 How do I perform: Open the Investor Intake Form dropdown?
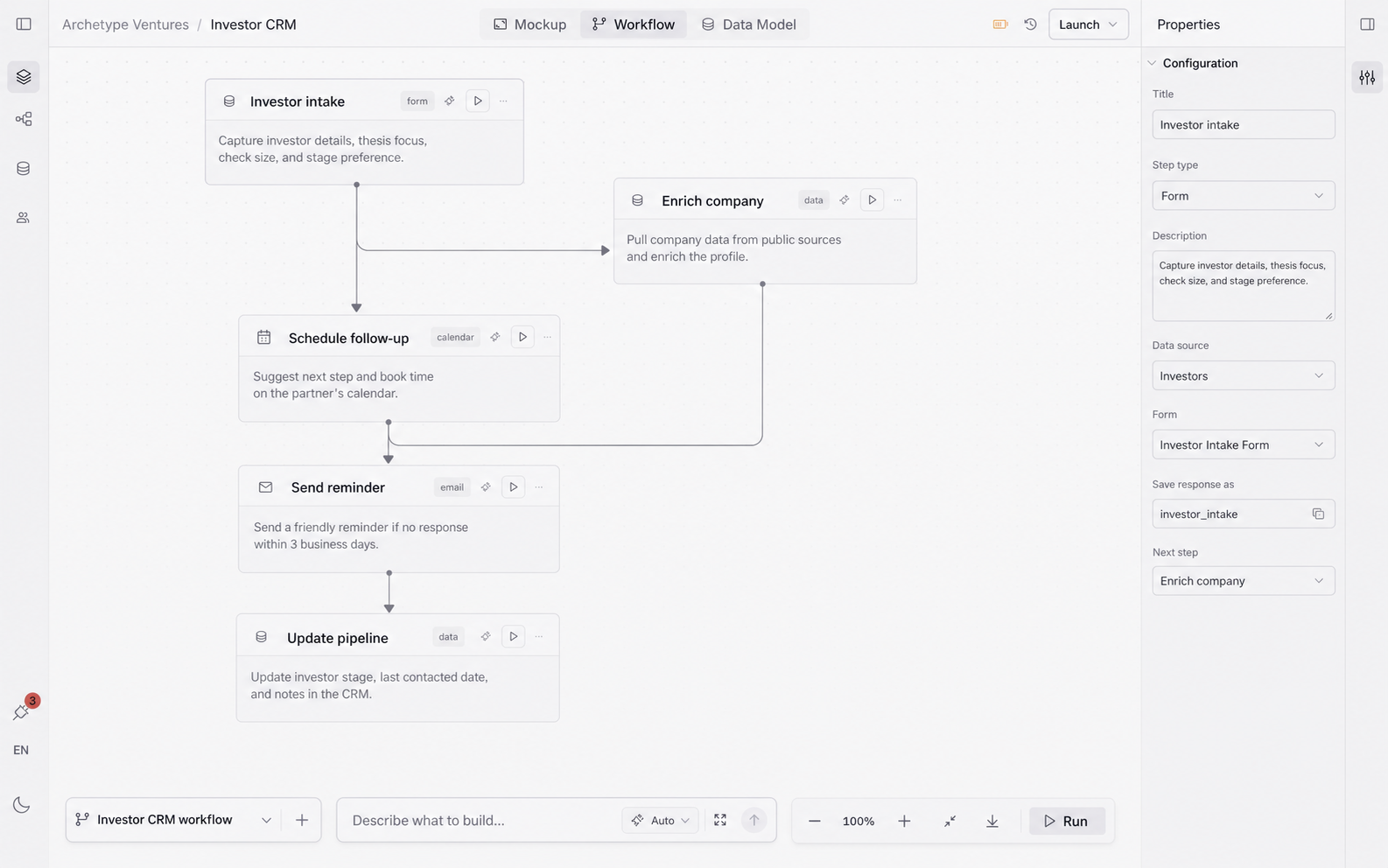pyautogui.click(x=1243, y=444)
